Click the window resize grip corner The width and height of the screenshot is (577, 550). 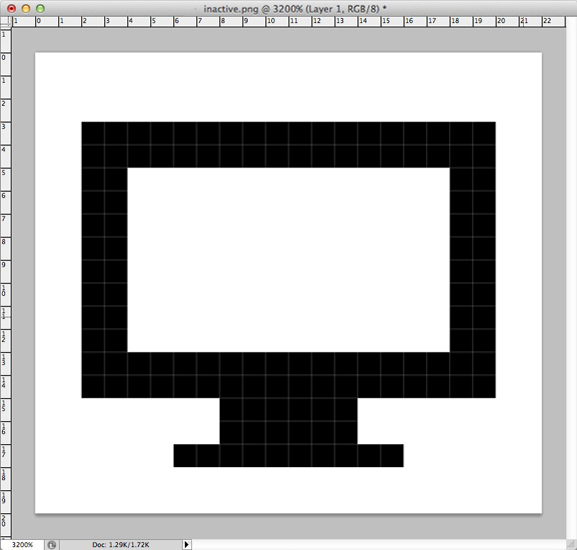(x=571, y=544)
